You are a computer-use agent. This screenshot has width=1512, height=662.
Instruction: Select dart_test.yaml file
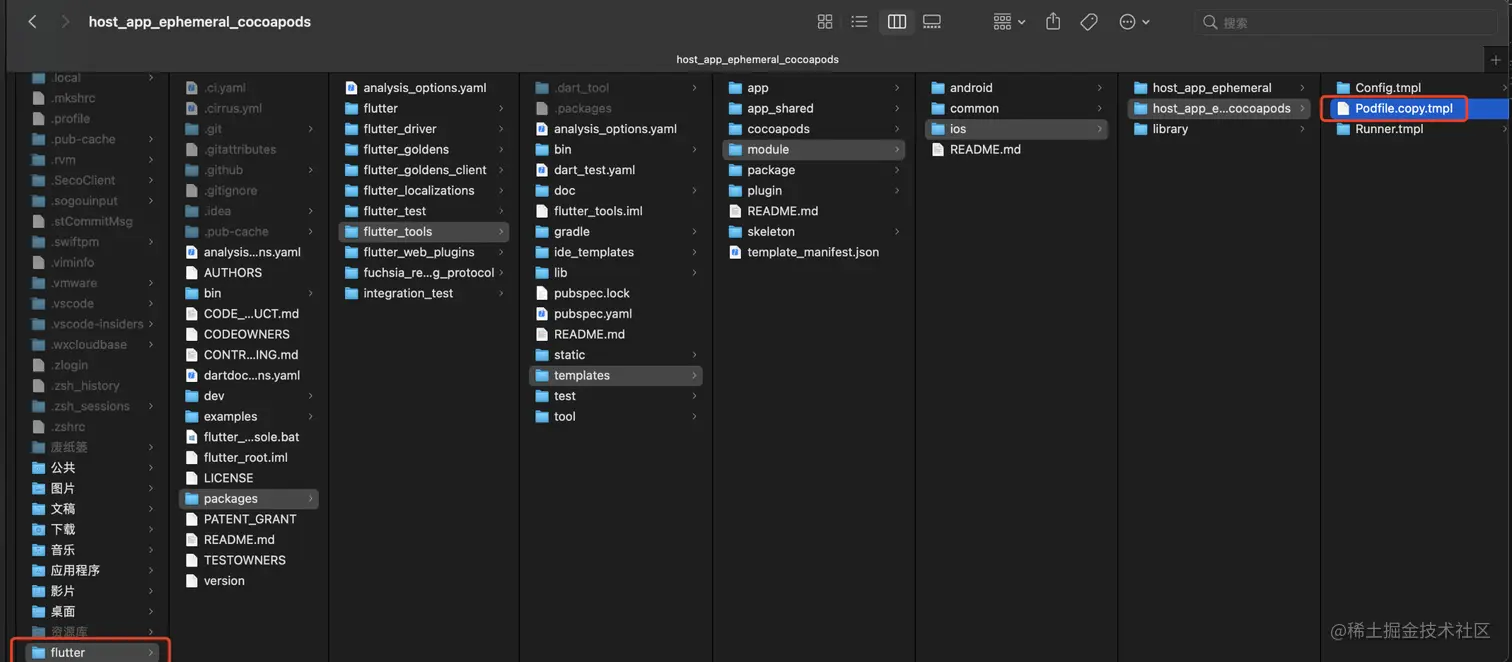pyautogui.click(x=585, y=170)
